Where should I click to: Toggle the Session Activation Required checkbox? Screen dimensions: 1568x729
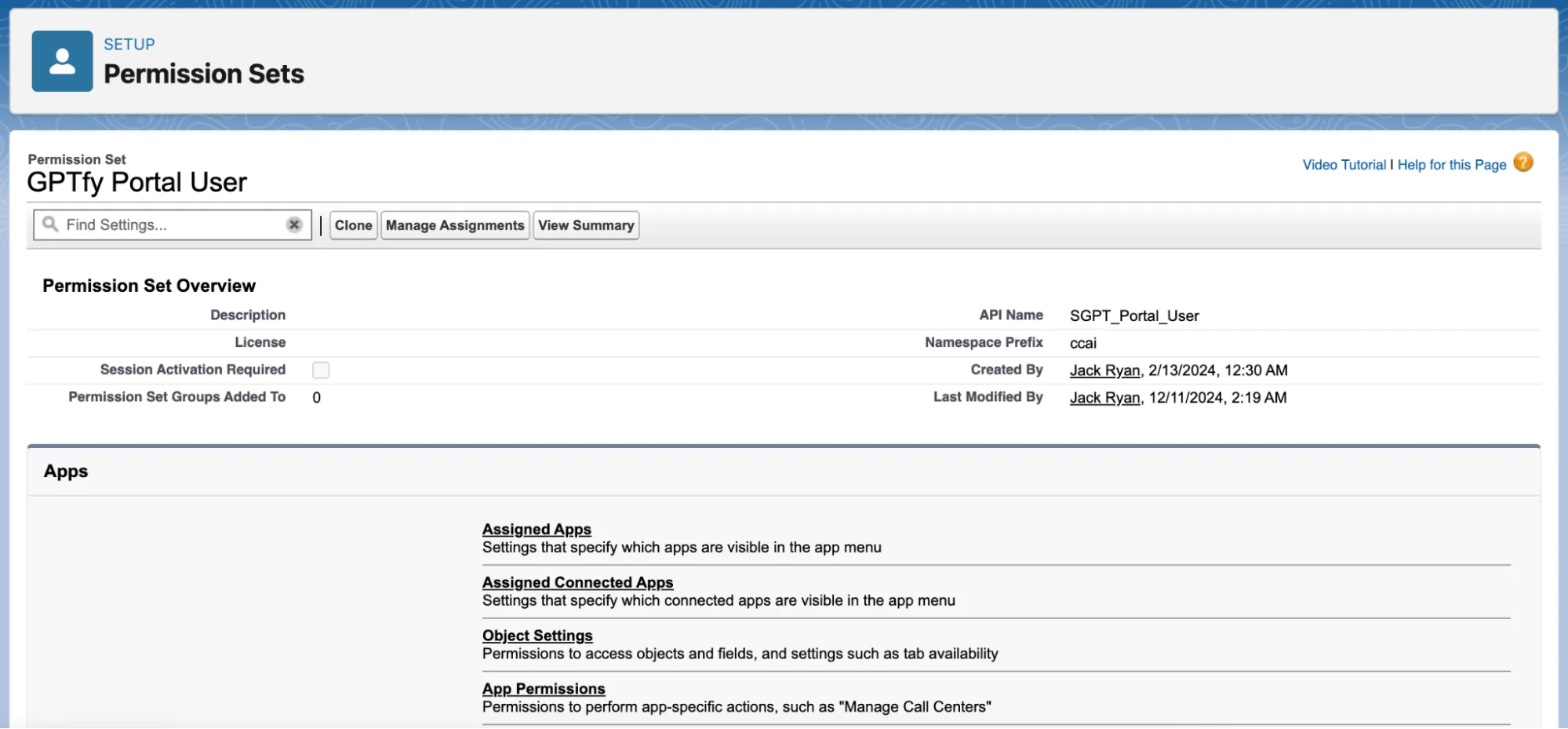(x=321, y=370)
